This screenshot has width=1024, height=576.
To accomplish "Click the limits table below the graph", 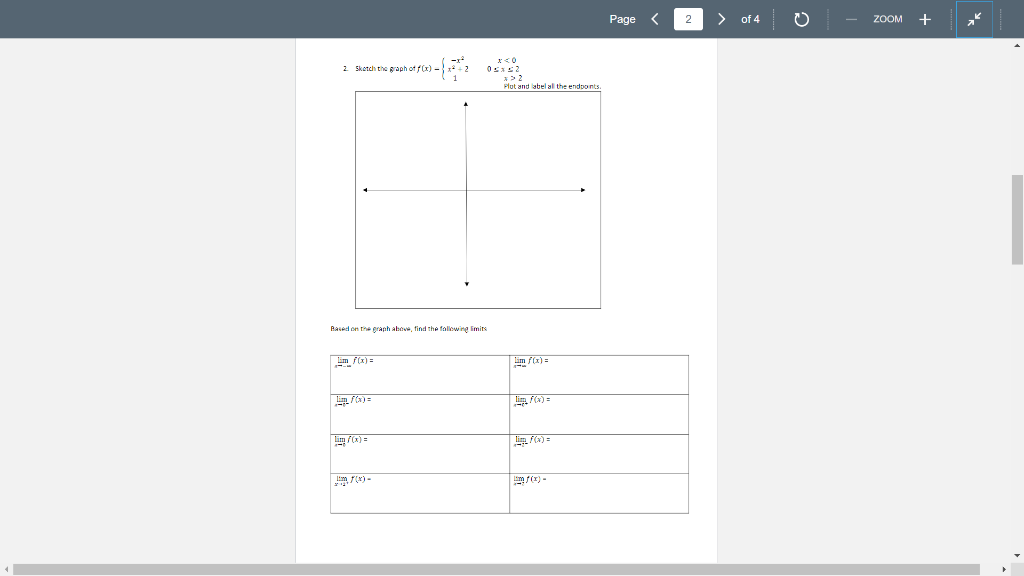I will [x=509, y=433].
